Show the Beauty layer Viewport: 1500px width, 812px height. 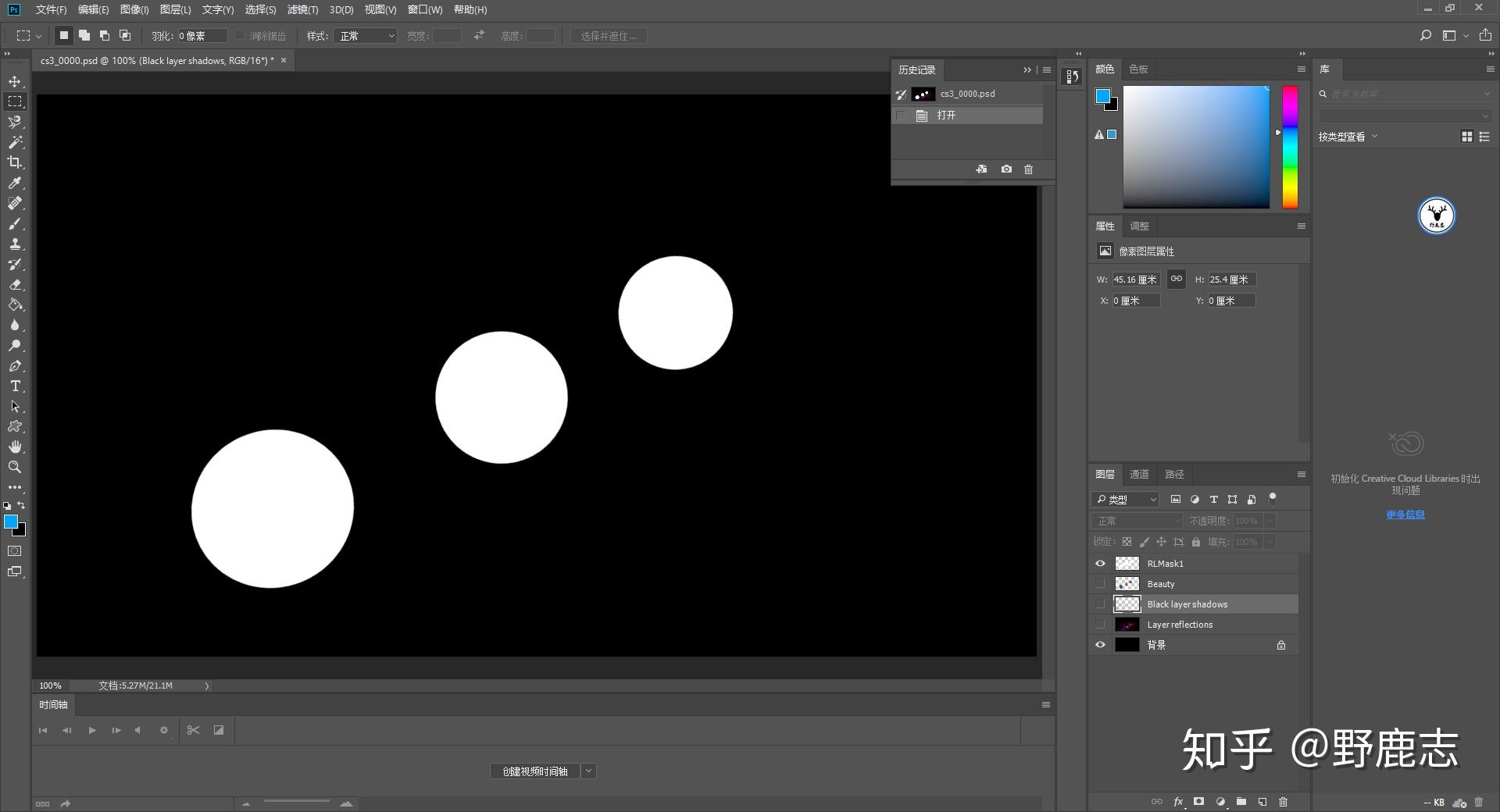[x=1100, y=584]
